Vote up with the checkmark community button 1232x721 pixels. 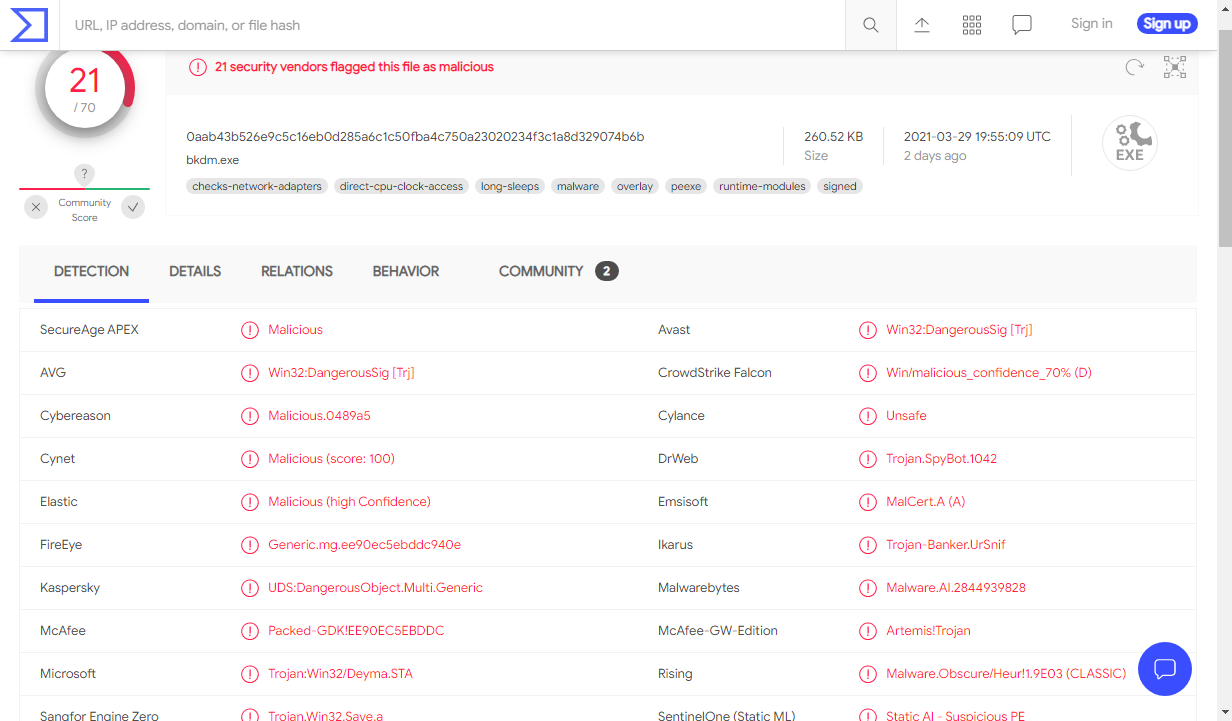click(x=133, y=207)
